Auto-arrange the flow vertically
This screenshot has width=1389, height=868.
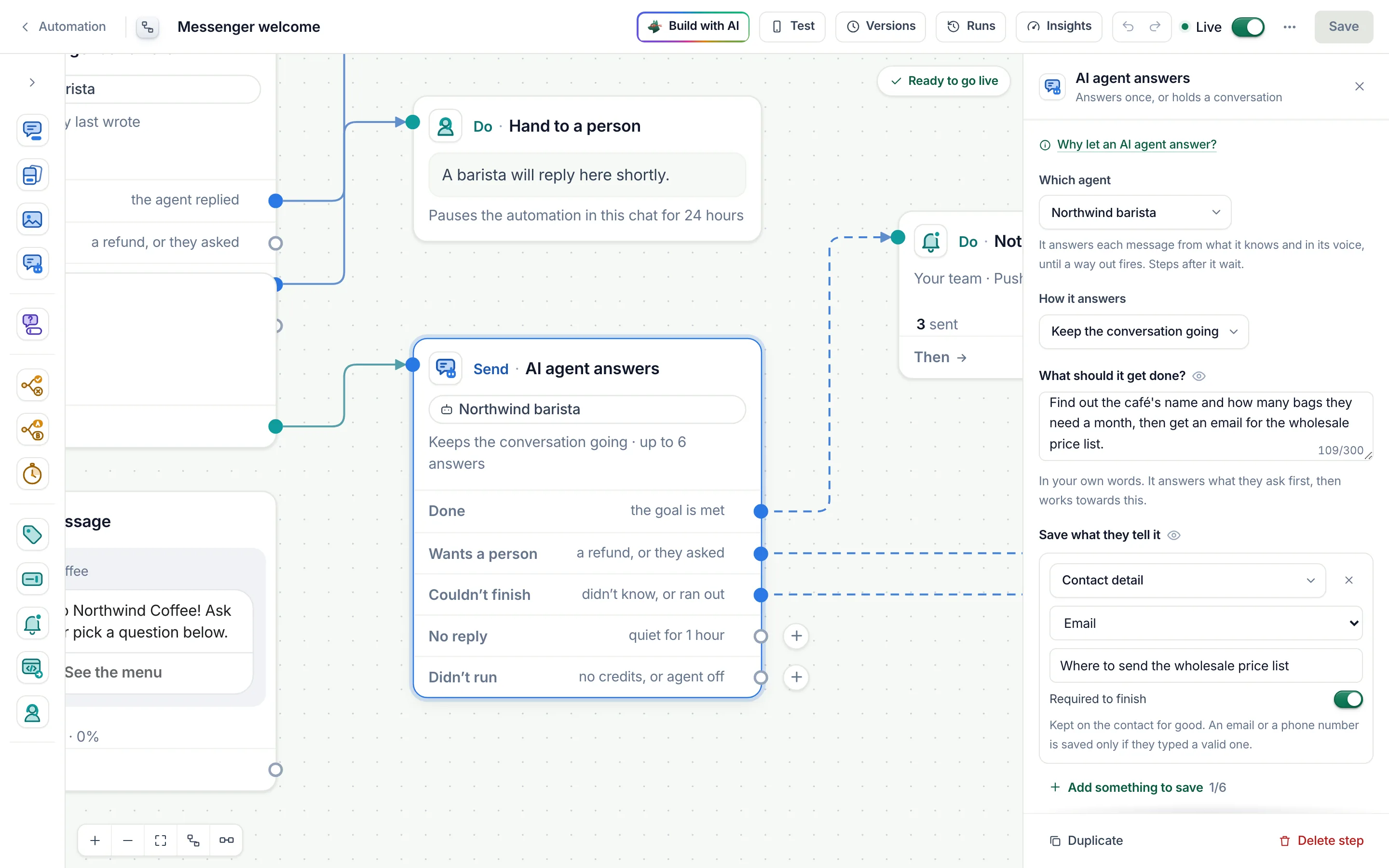(193, 841)
